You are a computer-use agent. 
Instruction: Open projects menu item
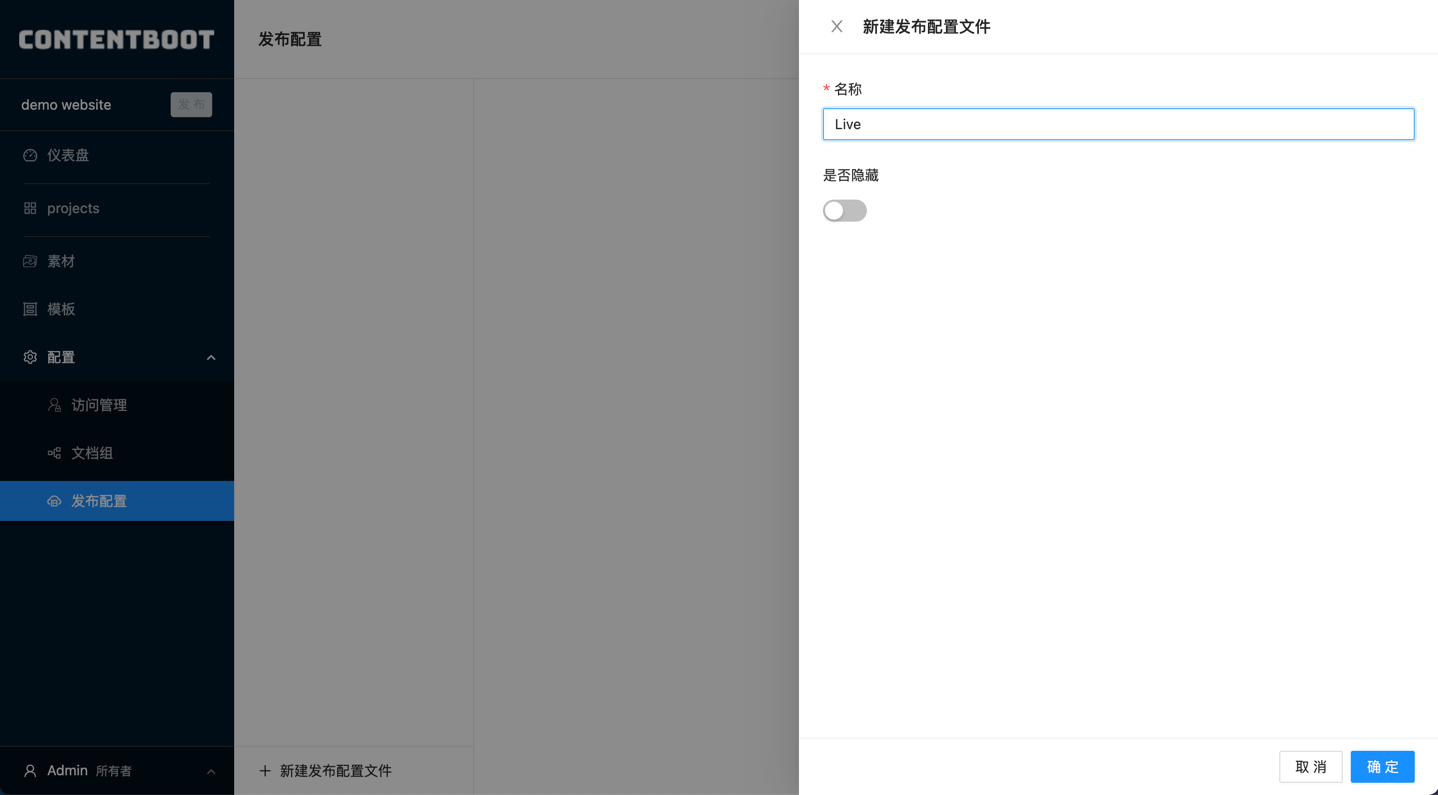pyautogui.click(x=117, y=208)
